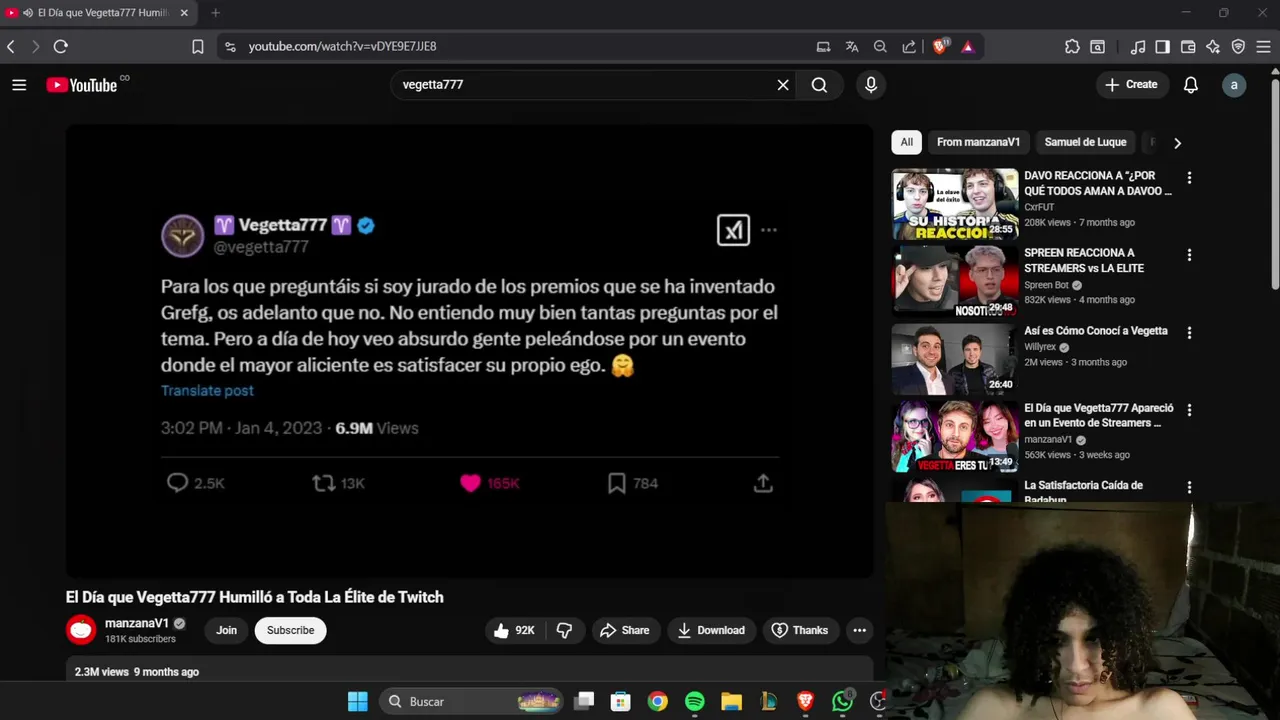
Task: Open Brave Rewards triangle icon
Action: (x=967, y=46)
